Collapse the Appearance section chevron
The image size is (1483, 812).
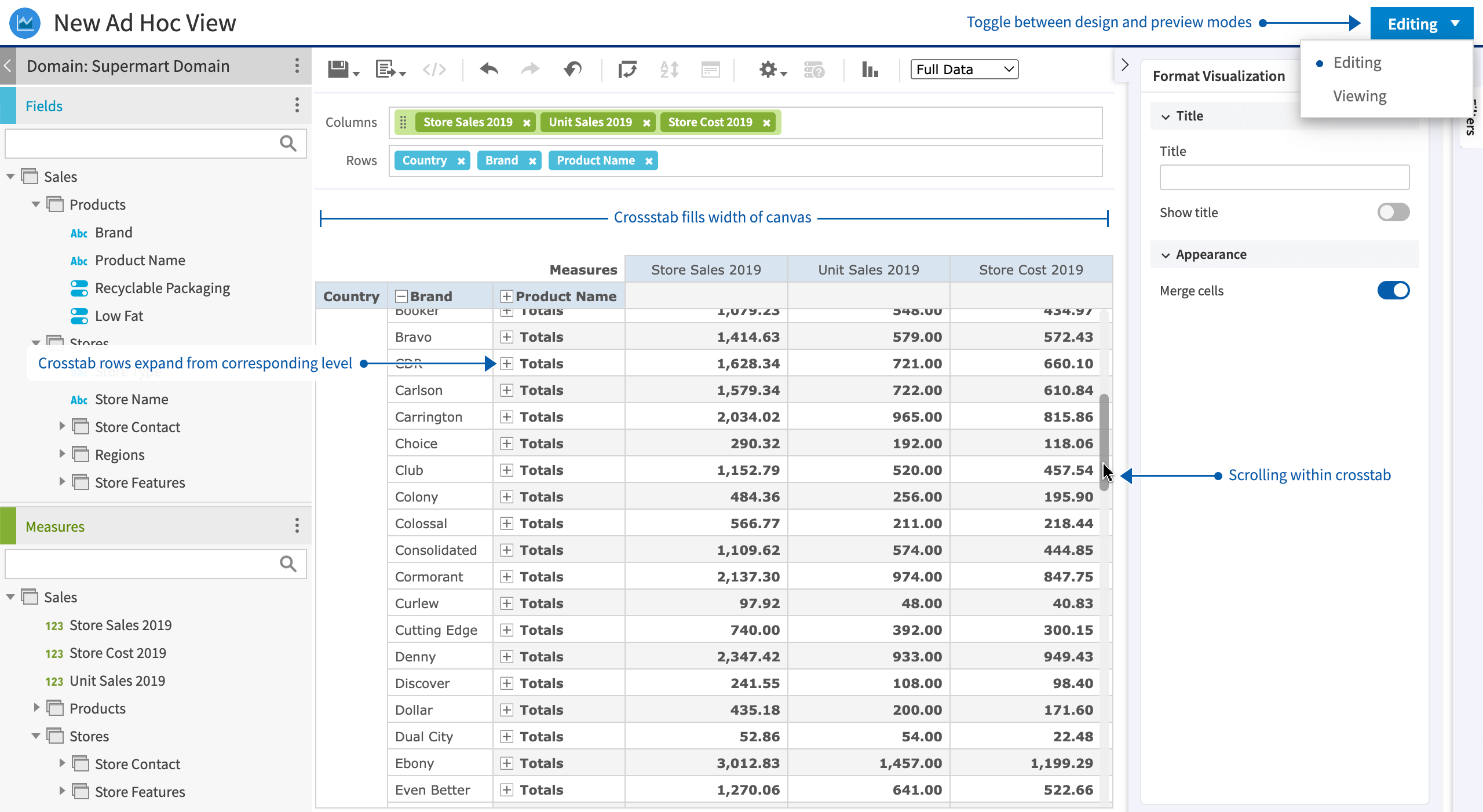pyautogui.click(x=1166, y=255)
